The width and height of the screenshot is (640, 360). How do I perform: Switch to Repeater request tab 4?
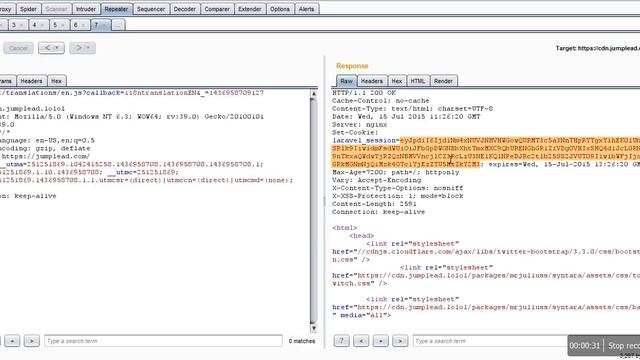pyautogui.click(x=35, y=25)
